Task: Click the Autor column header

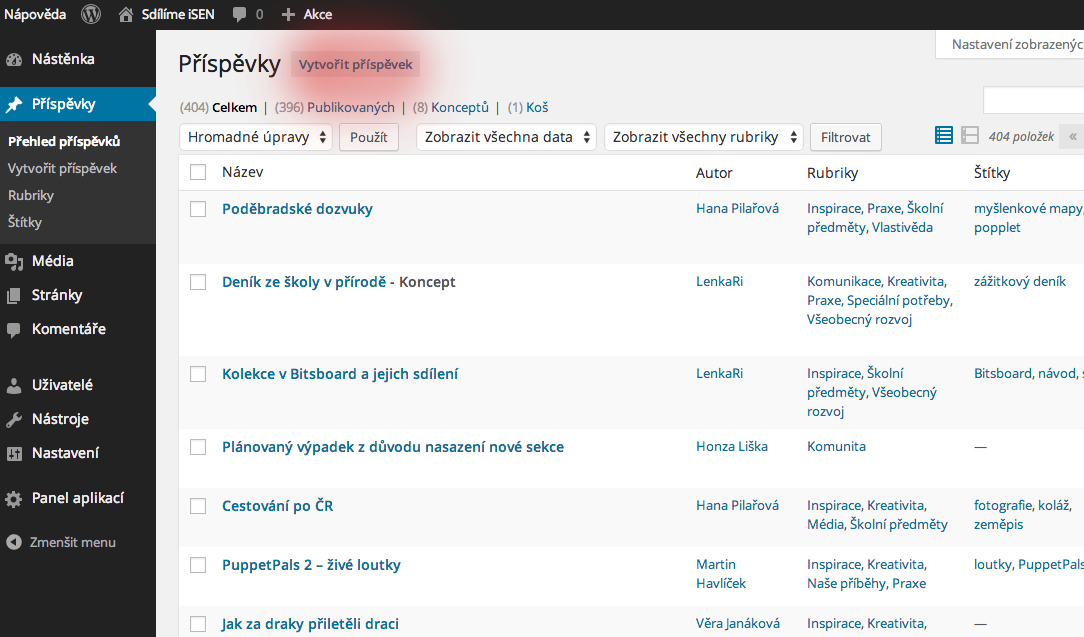Action: 714,173
